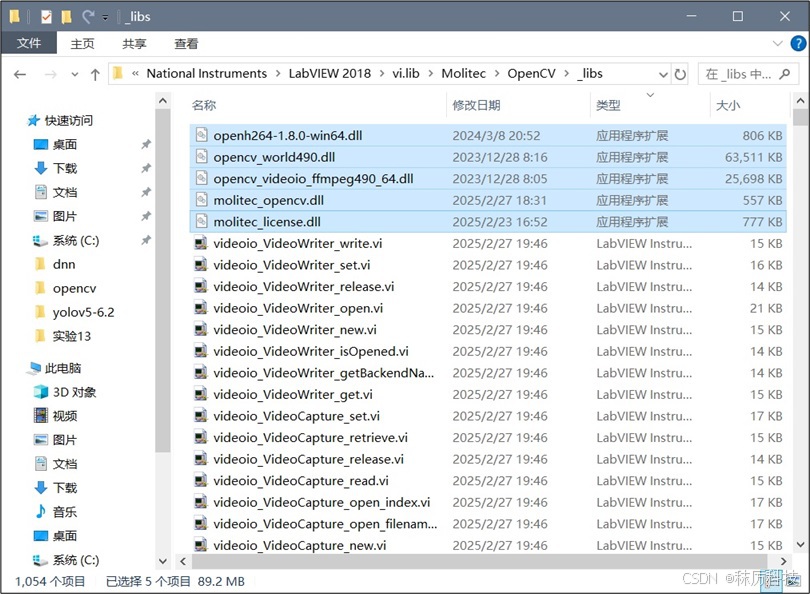The image size is (810, 594).
Task: Sort files by 修改日期 column
Action: coord(476,105)
